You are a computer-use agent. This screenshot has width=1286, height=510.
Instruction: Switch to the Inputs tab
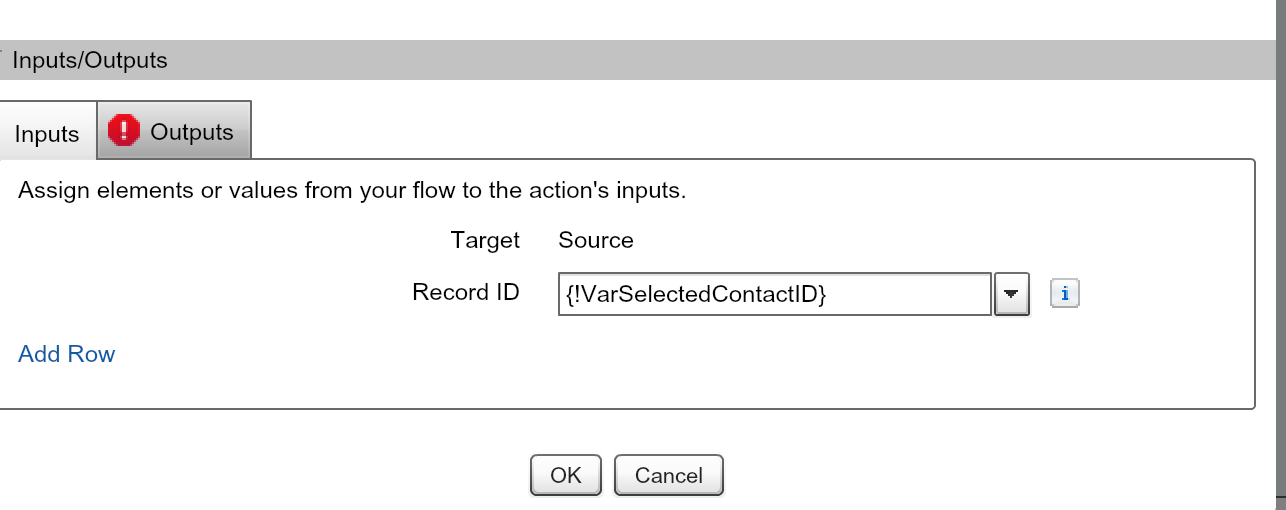pyautogui.click(x=47, y=134)
